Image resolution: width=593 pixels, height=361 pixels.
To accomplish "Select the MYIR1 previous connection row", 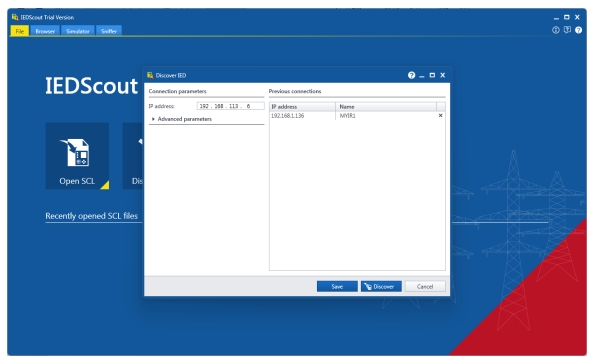I will 354,116.
